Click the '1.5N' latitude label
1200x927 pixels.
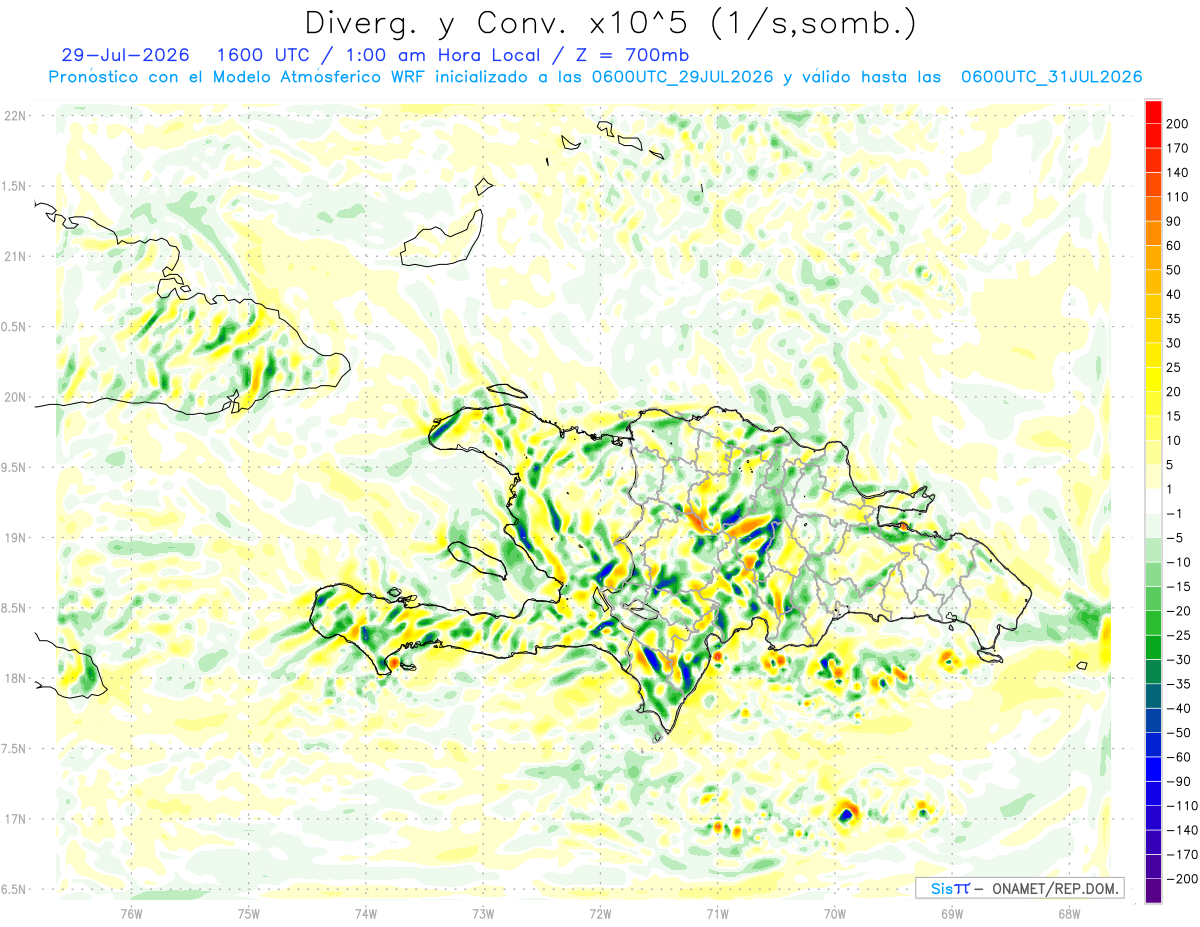14,186
